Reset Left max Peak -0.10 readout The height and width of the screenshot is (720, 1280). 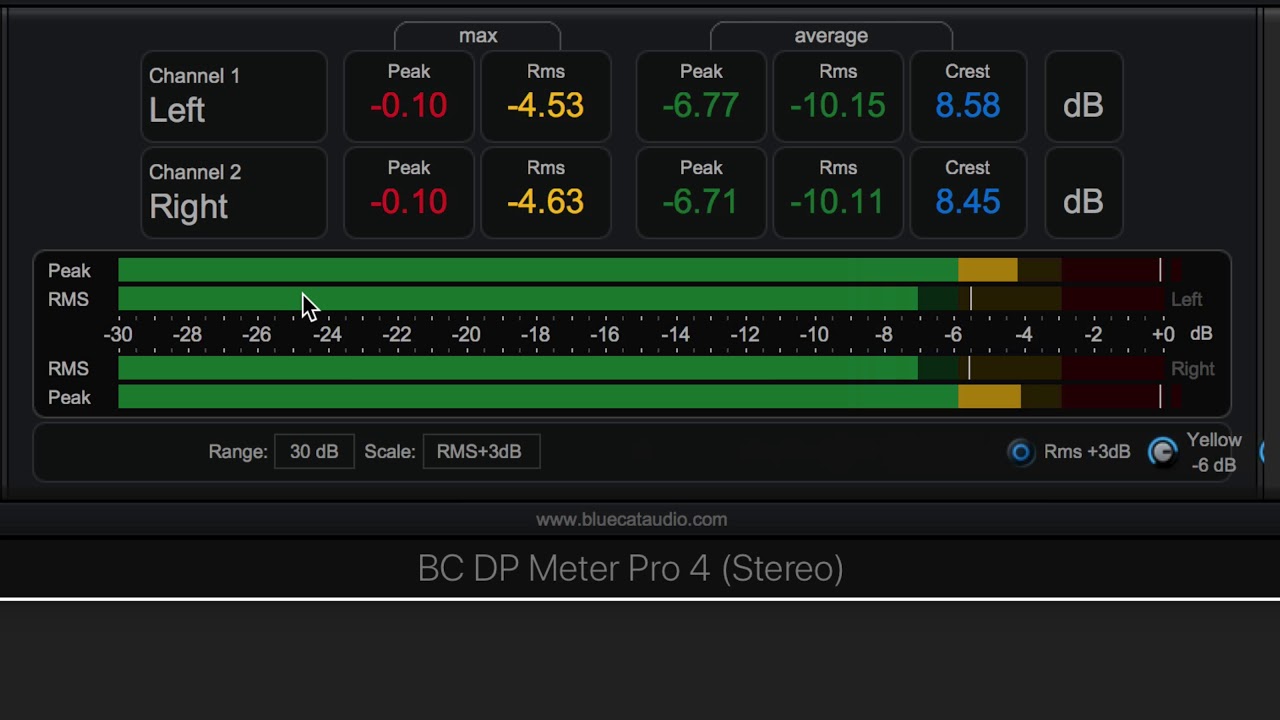409,96
